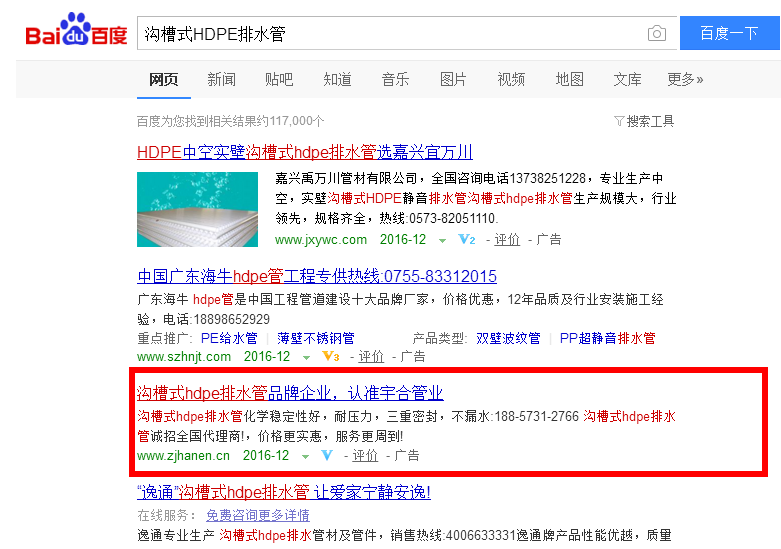
Task: Visit the www.zjhanen.cn URL
Action: [x=183, y=455]
